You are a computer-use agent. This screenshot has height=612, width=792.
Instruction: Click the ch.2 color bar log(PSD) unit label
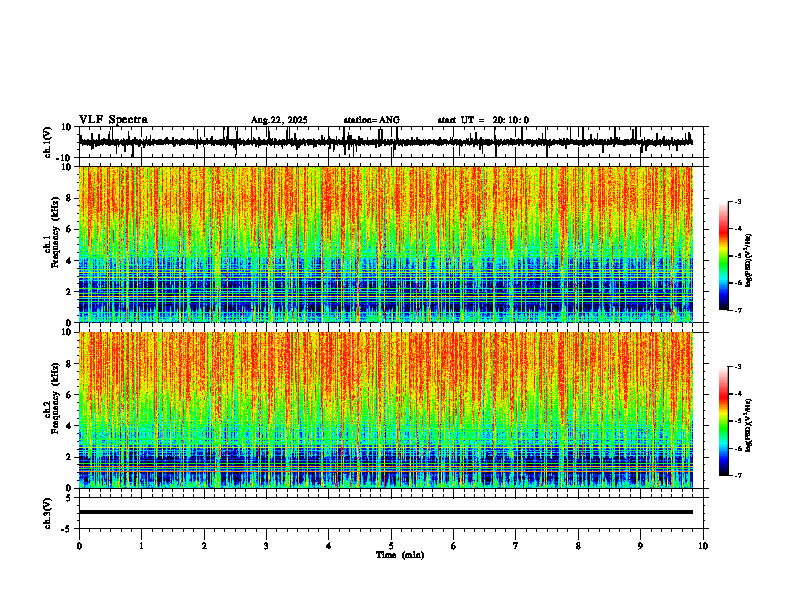748,425
